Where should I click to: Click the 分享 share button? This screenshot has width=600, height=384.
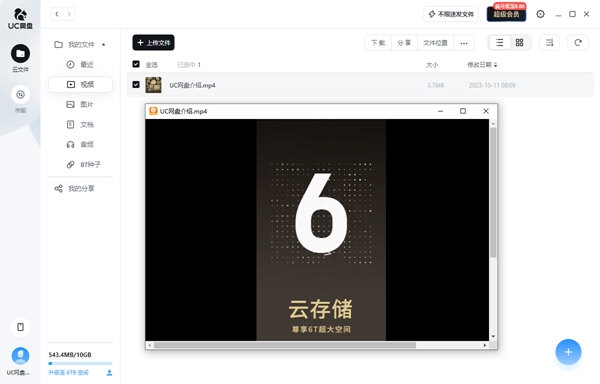(404, 43)
